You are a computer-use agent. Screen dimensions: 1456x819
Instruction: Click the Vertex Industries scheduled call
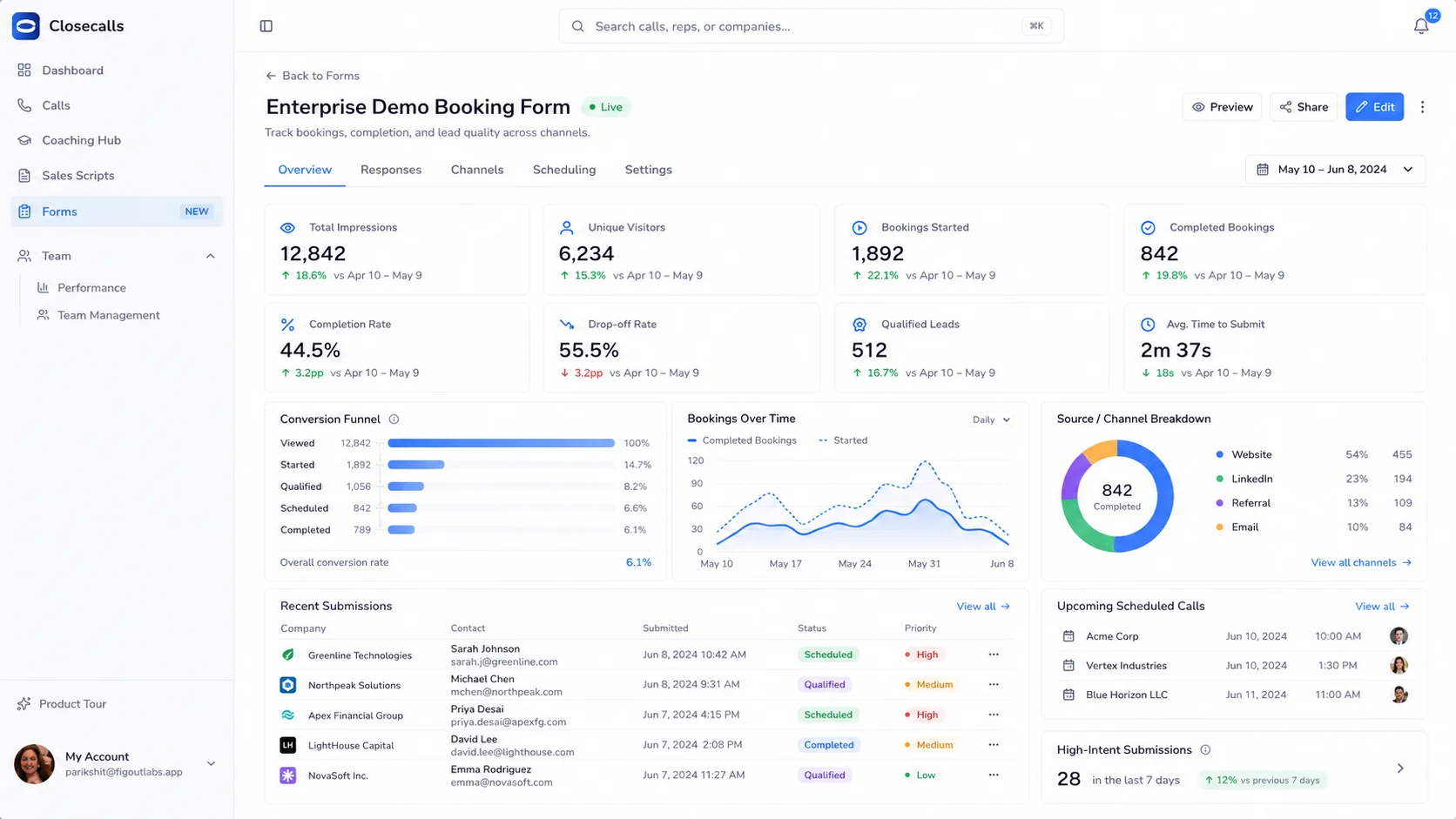(x=1234, y=666)
